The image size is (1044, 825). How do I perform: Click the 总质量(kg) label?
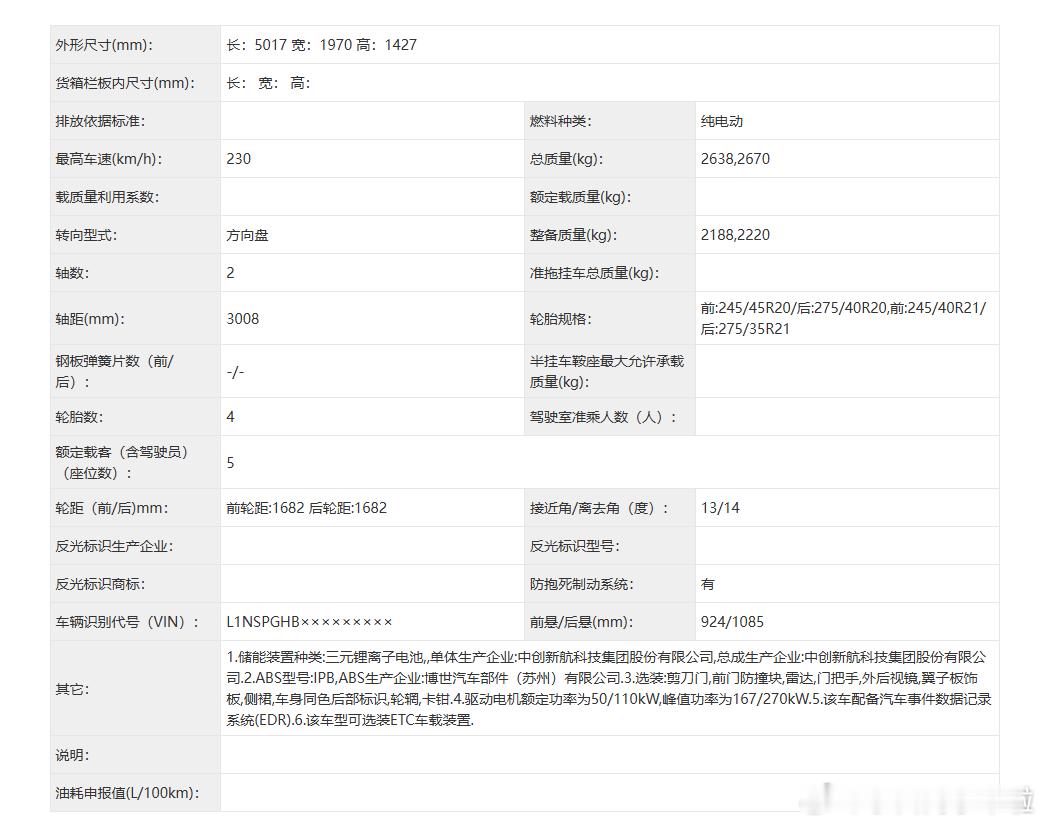567,159
